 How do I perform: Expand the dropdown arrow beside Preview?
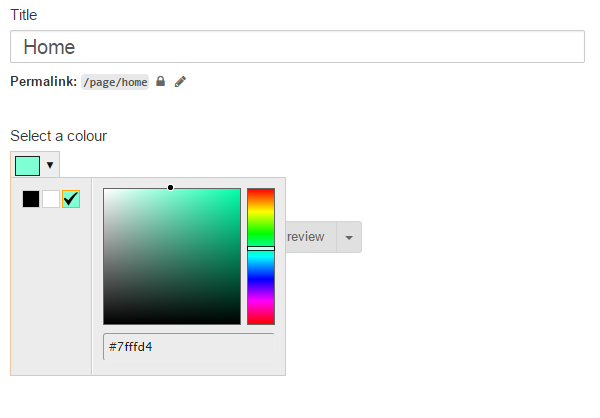(349, 237)
